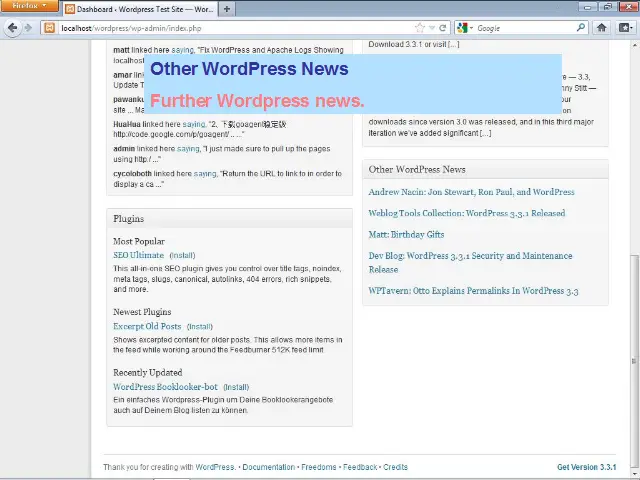
Task: Install the Excerpt Old Posts plugin
Action: click(x=200, y=327)
